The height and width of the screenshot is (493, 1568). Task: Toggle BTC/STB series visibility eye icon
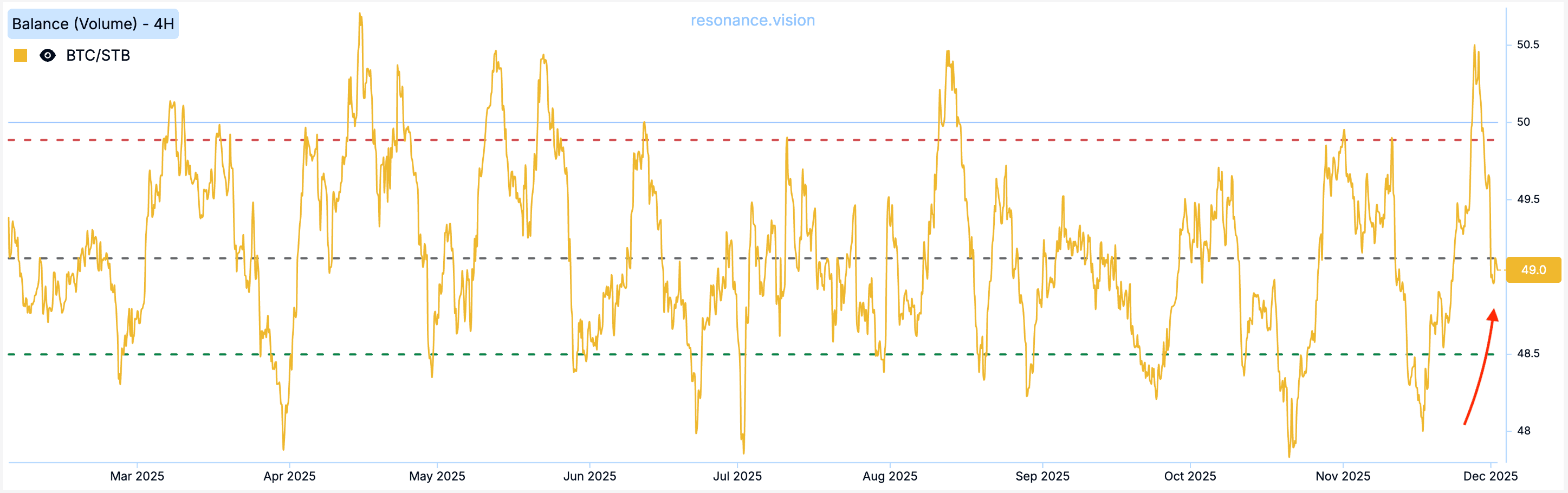pos(48,55)
